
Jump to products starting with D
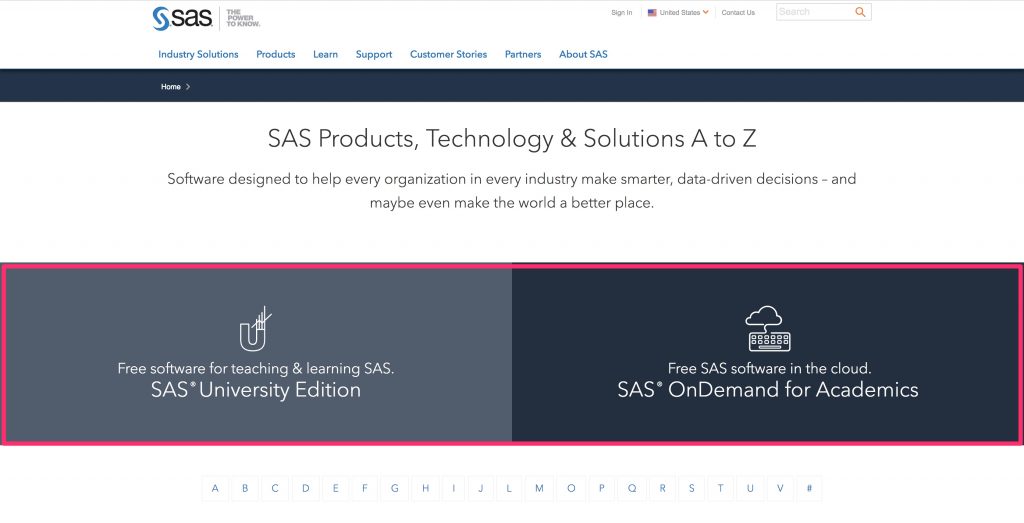click(306, 488)
